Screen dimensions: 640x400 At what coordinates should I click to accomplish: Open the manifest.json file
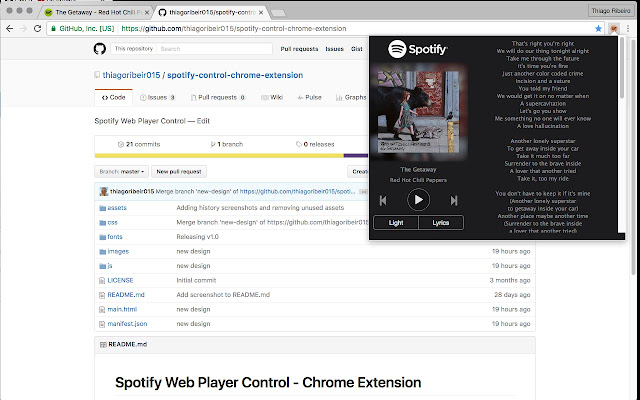pyautogui.click(x=127, y=324)
